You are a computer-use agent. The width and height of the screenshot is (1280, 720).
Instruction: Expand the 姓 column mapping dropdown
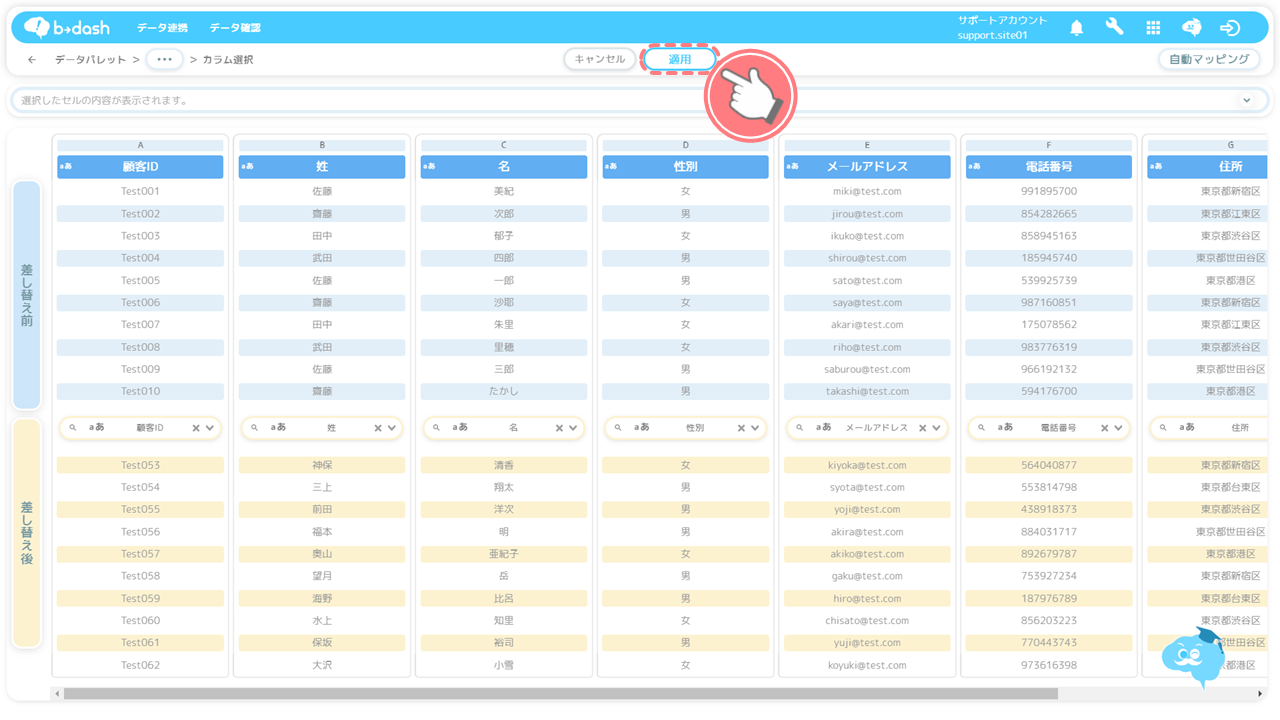point(392,428)
